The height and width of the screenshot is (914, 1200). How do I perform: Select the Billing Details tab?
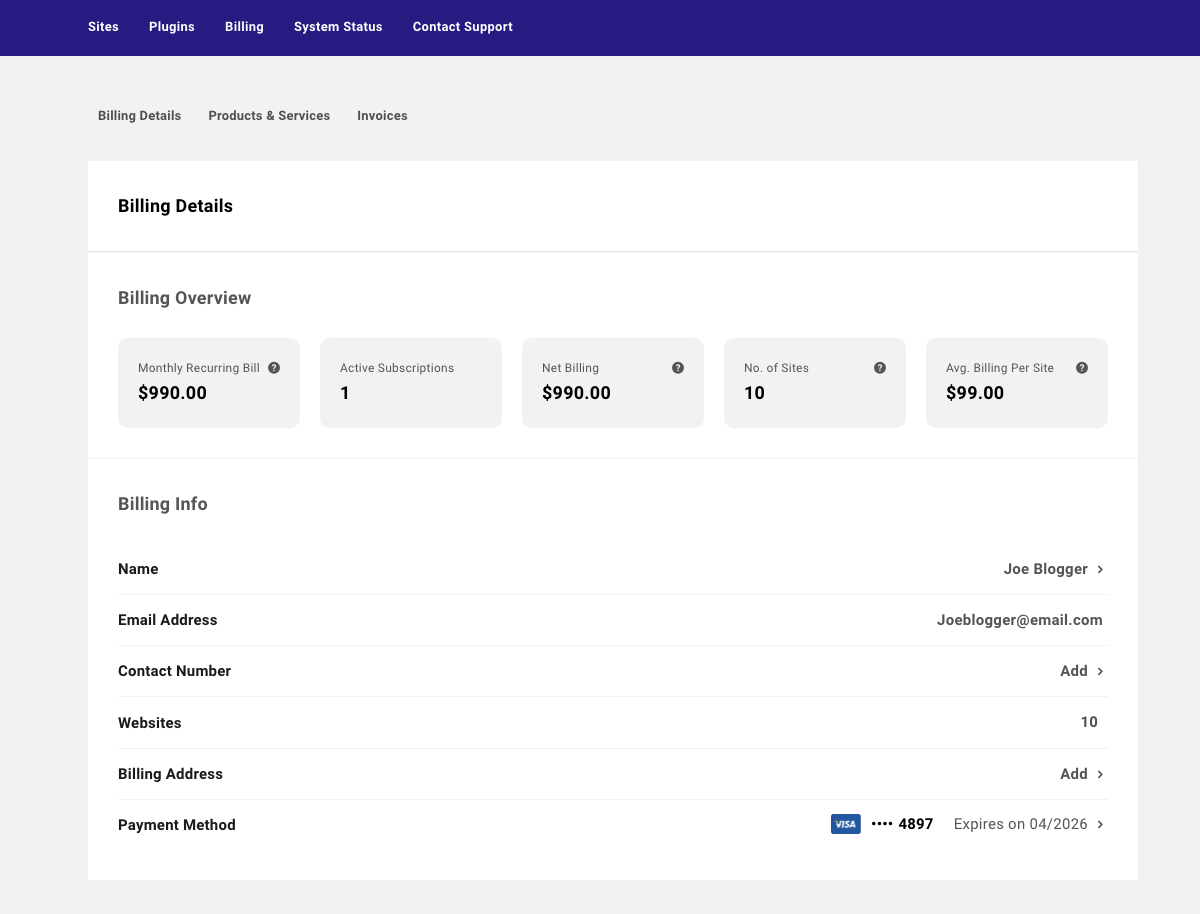tap(139, 115)
